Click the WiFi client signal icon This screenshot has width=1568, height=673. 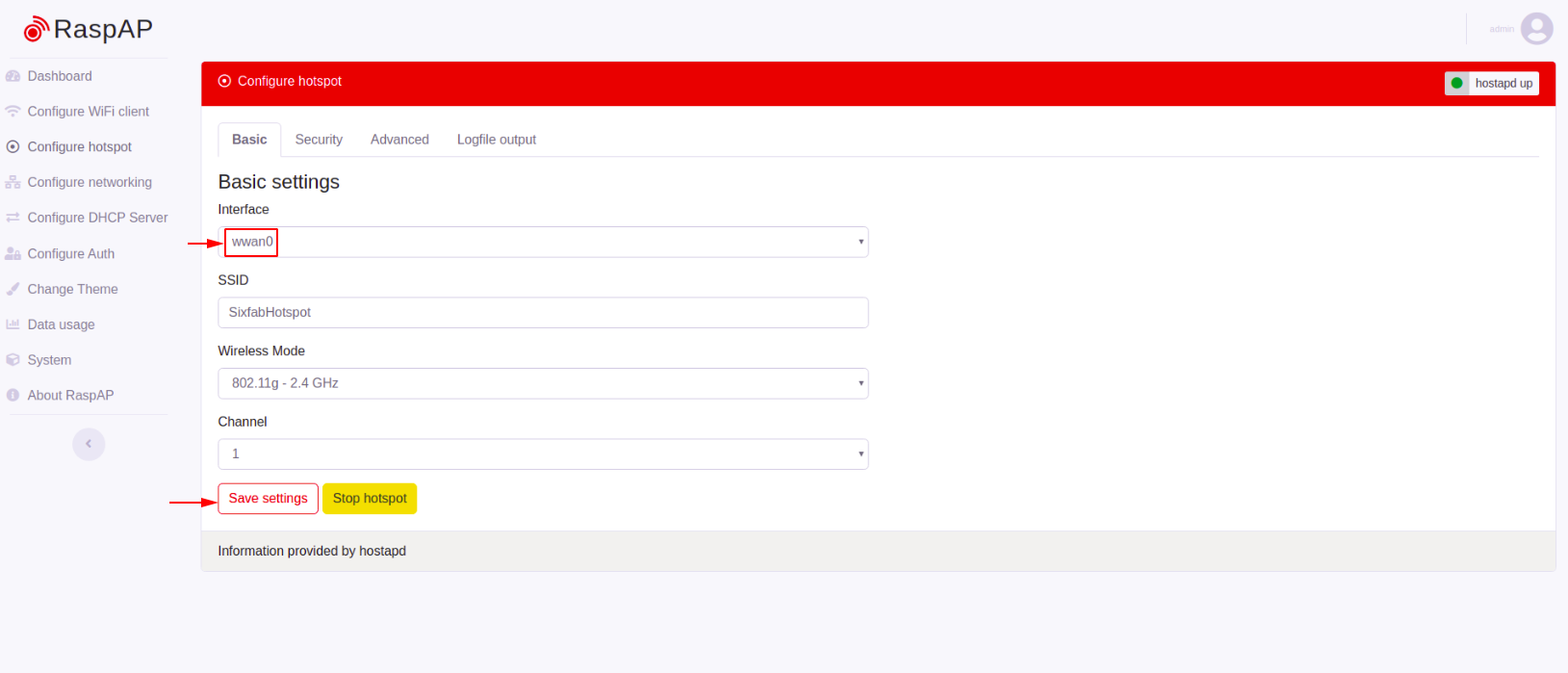tap(13, 112)
